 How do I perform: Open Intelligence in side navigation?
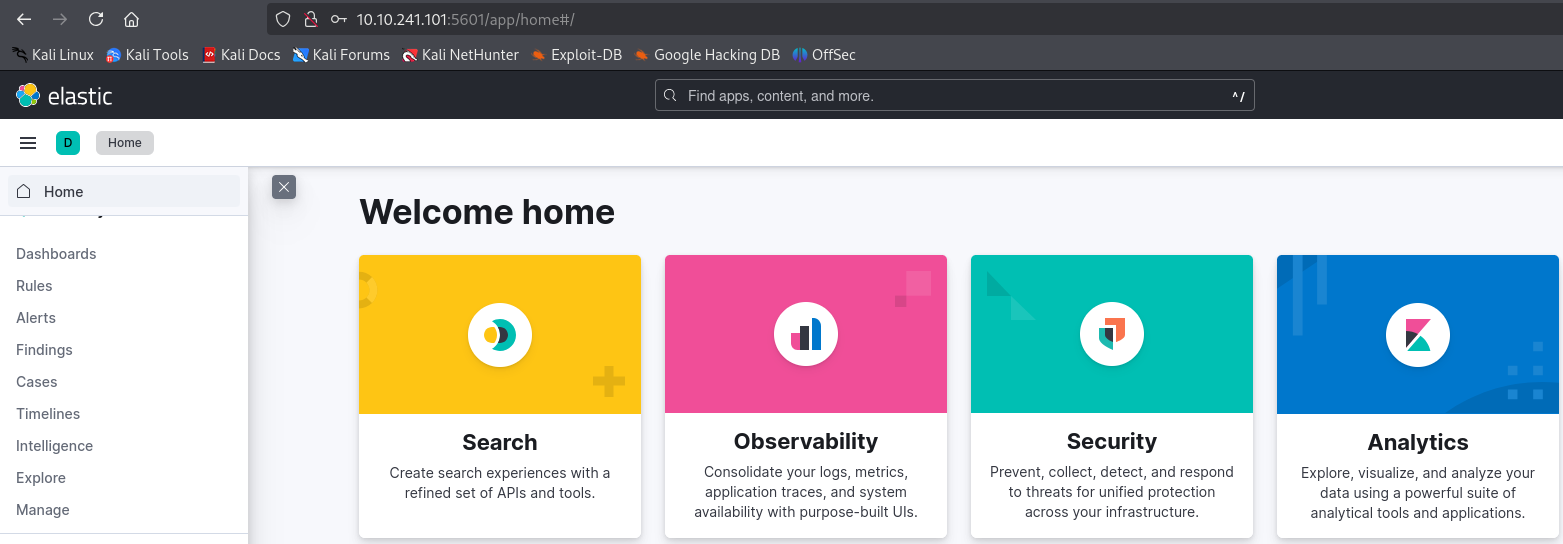point(54,446)
